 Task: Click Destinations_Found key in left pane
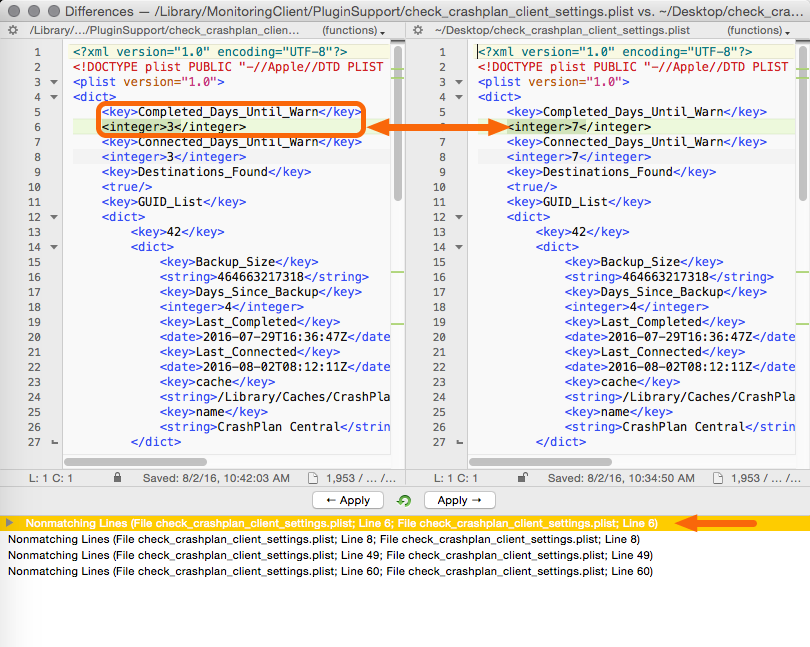pos(206,172)
